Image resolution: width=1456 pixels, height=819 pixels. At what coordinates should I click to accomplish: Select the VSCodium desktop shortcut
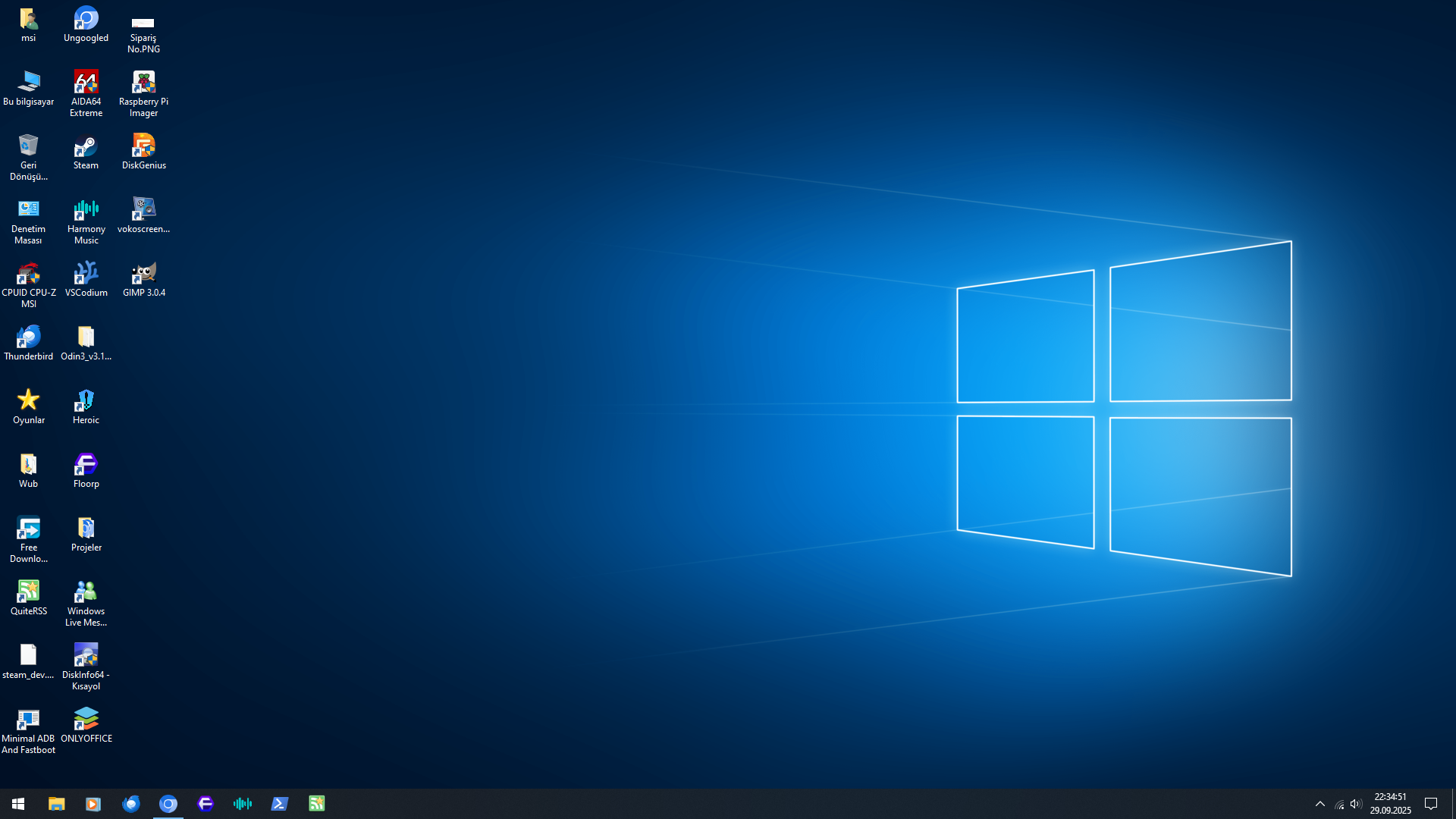click(x=86, y=280)
